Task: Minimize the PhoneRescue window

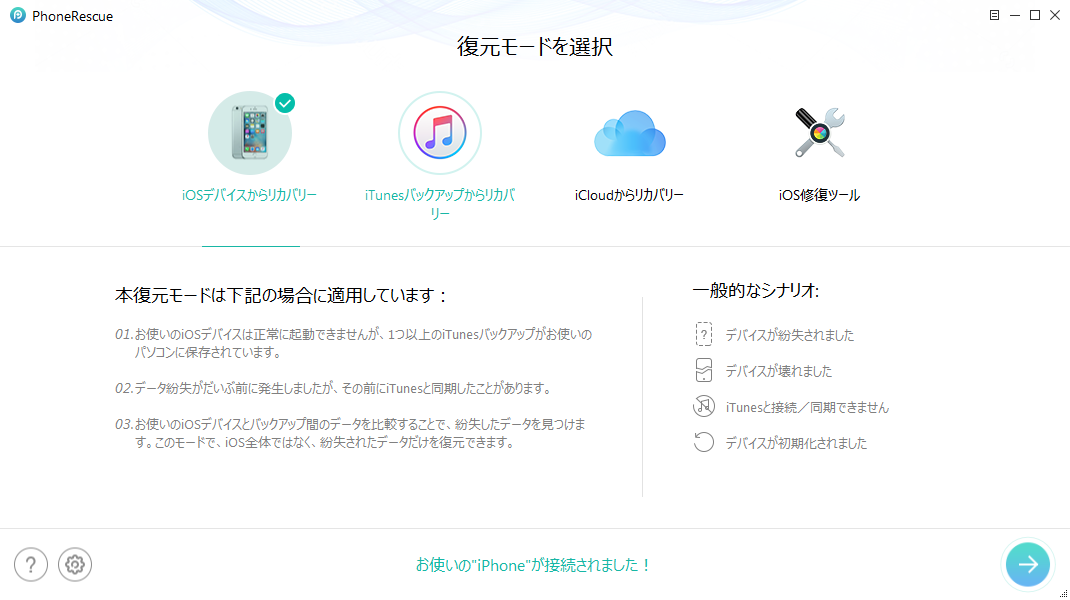Action: coord(1015,15)
